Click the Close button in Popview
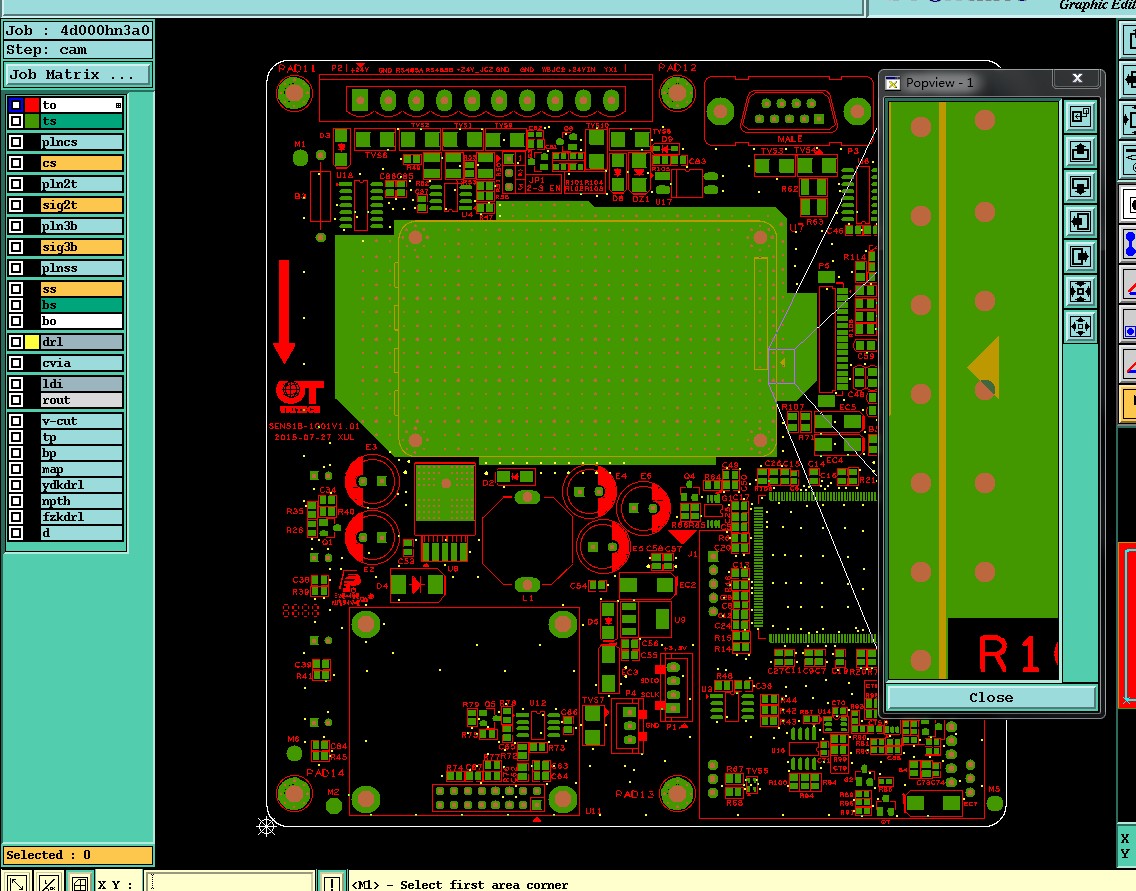This screenshot has width=1136, height=891. point(991,698)
